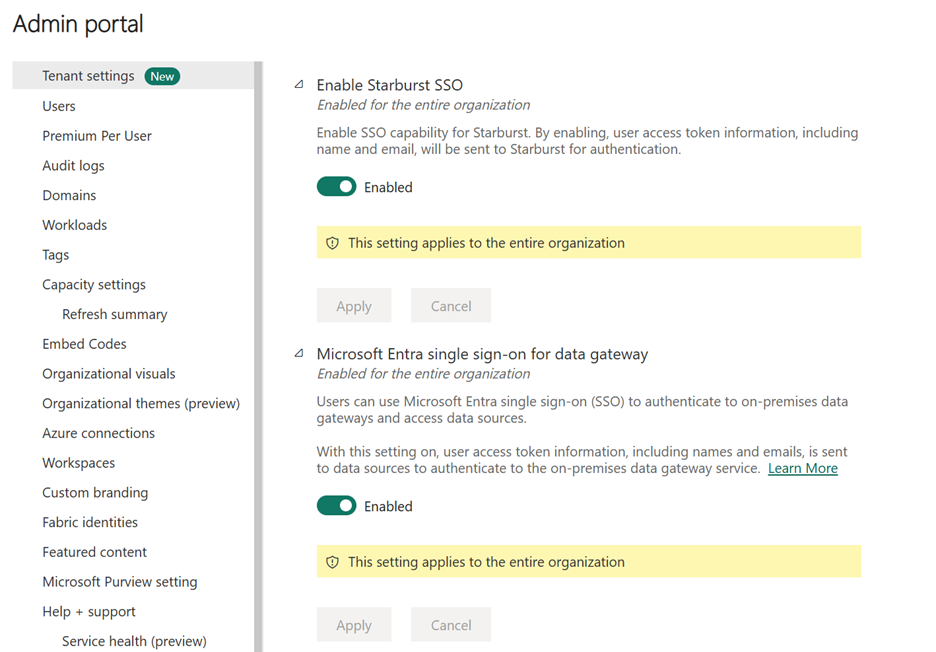Open Audit logs
The height and width of the screenshot is (652, 936).
coord(73,165)
